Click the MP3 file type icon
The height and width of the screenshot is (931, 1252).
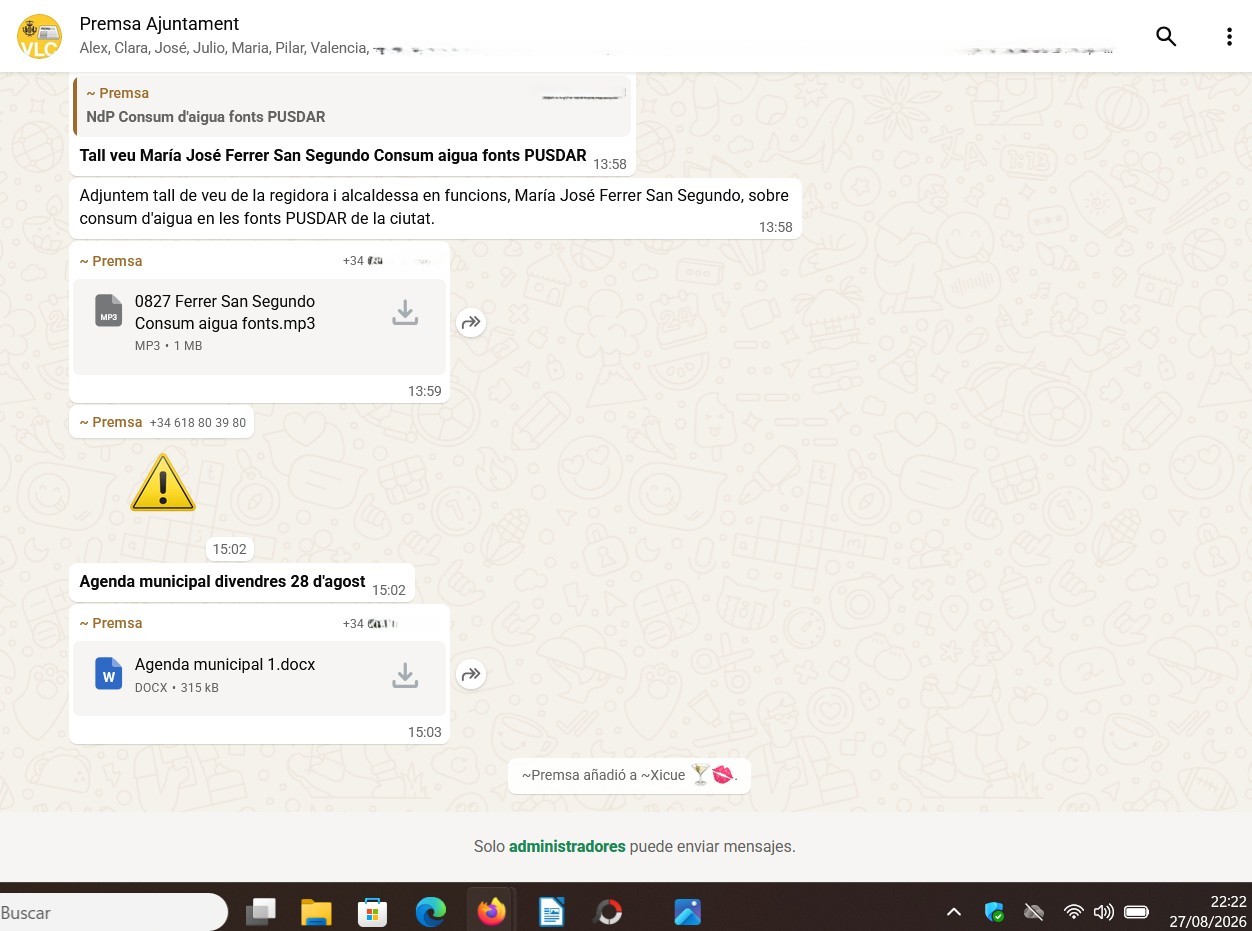point(109,310)
